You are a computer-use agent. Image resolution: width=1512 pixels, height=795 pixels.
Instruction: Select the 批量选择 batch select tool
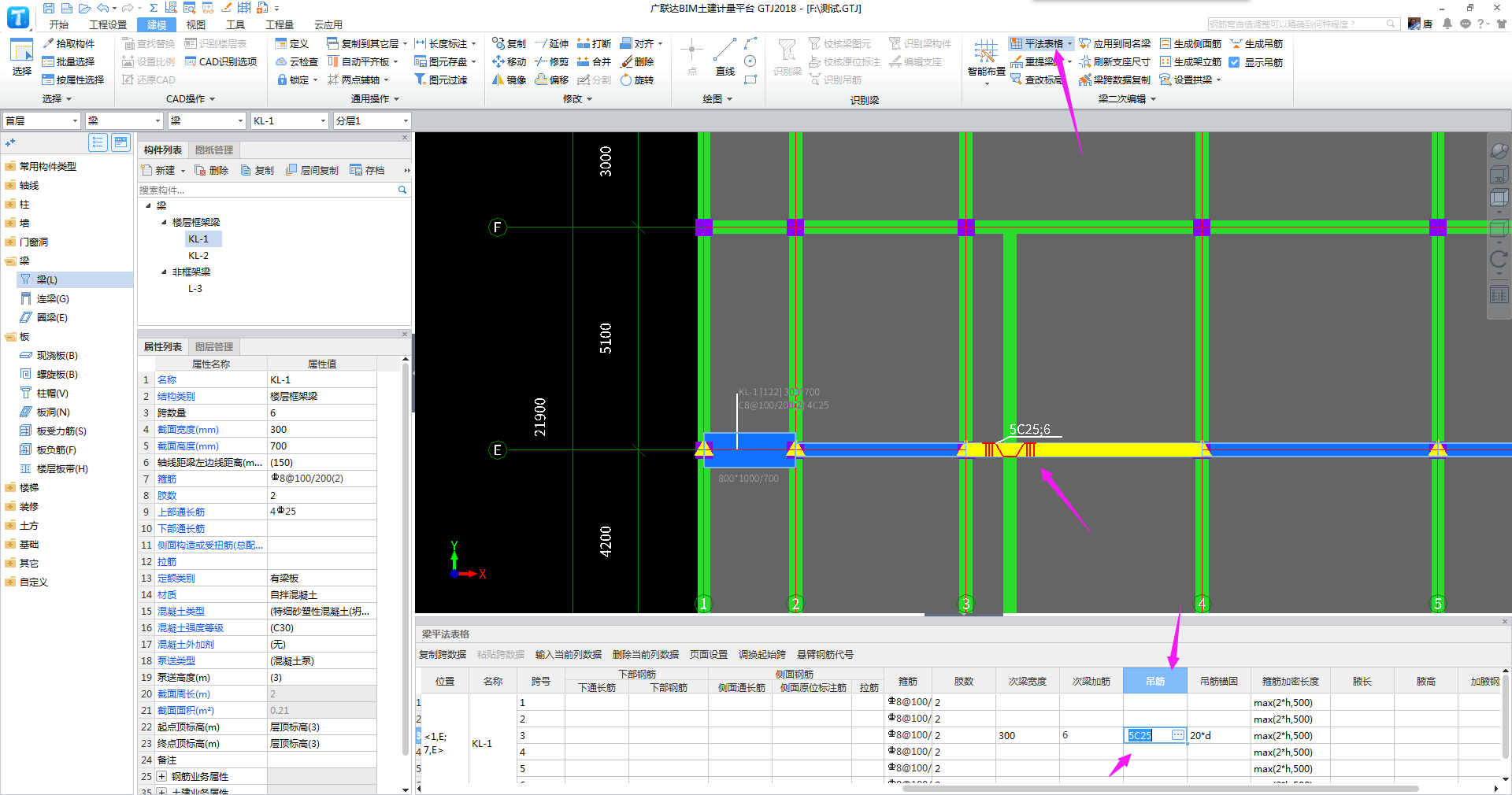pyautogui.click(x=69, y=61)
